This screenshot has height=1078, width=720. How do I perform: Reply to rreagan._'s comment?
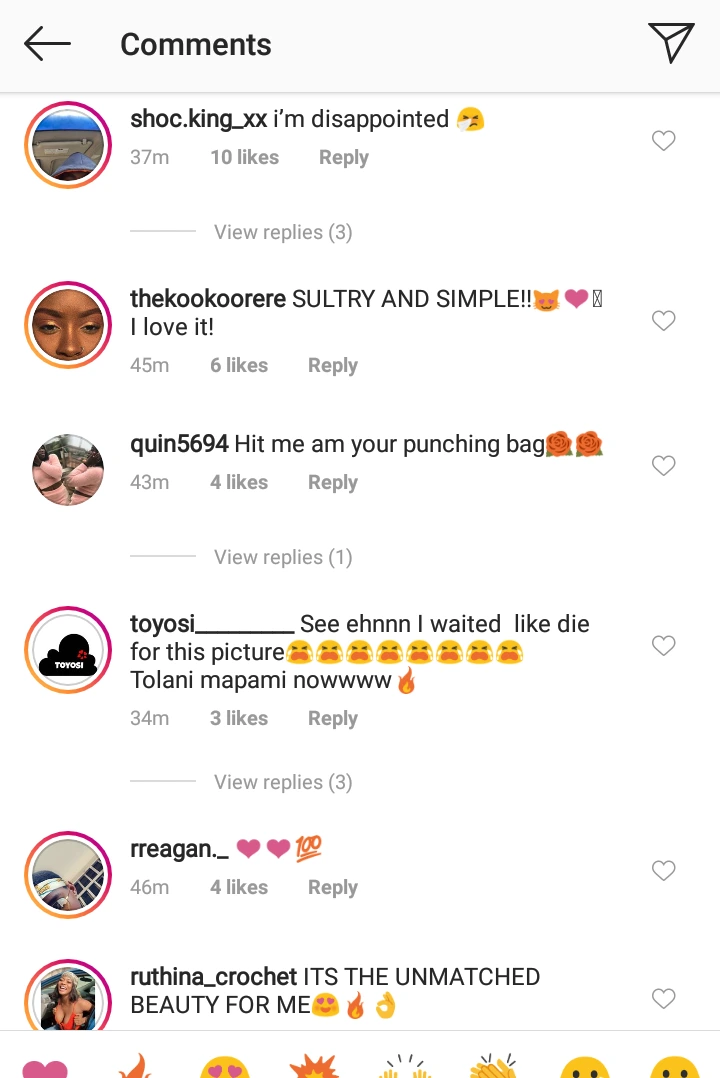(x=333, y=887)
